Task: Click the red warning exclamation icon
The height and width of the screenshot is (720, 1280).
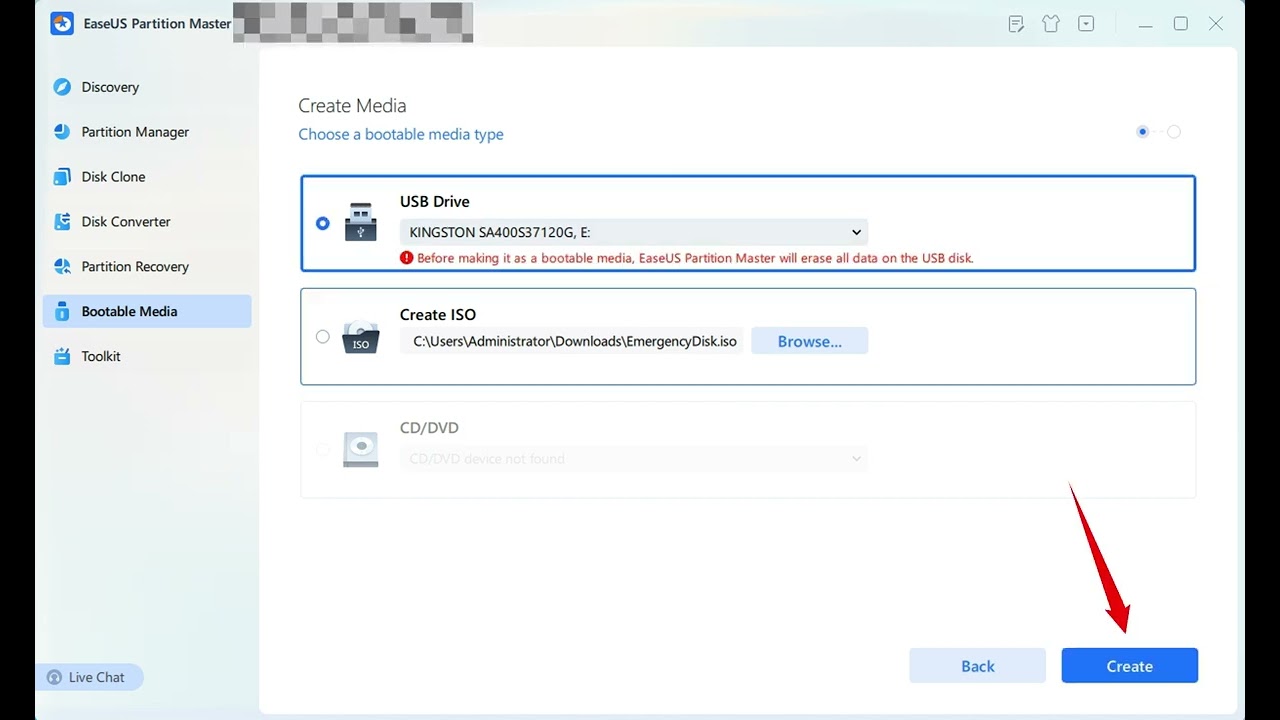Action: pyautogui.click(x=406, y=258)
